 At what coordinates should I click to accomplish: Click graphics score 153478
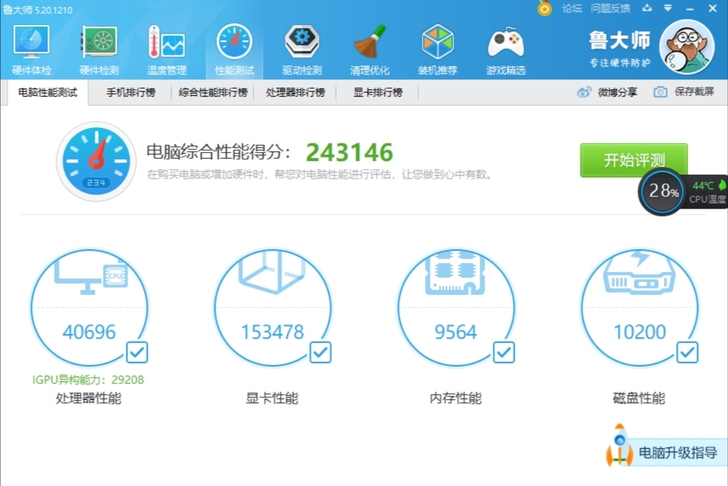[x=273, y=332]
